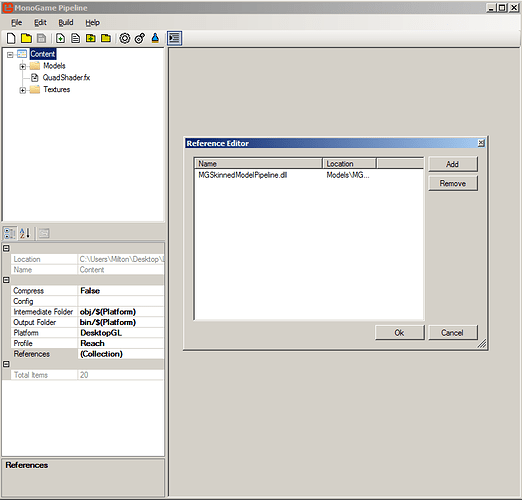
Task: Click the Existing Folder yellow folder icon
Action: pos(106,38)
